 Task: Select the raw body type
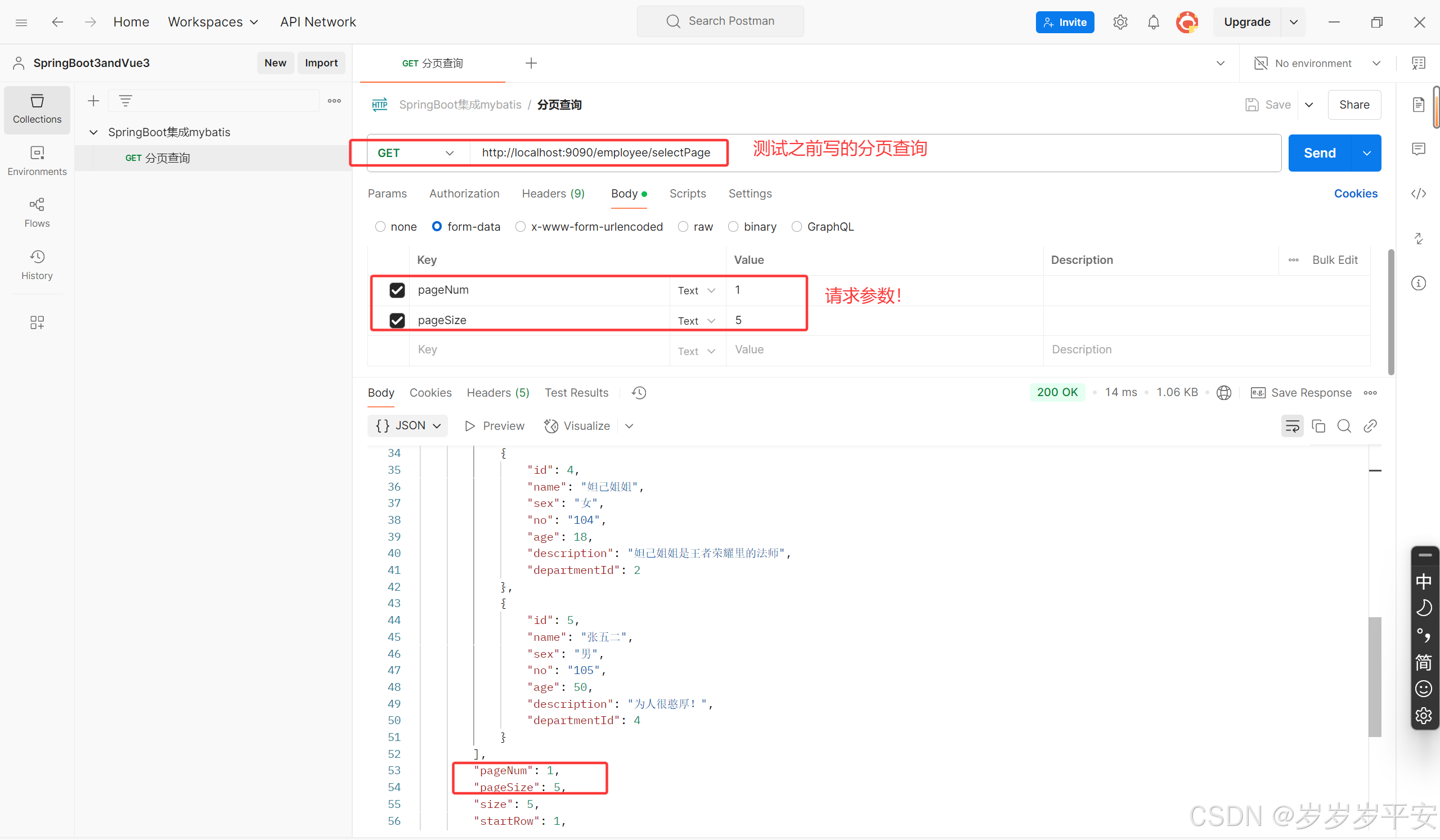point(683,226)
